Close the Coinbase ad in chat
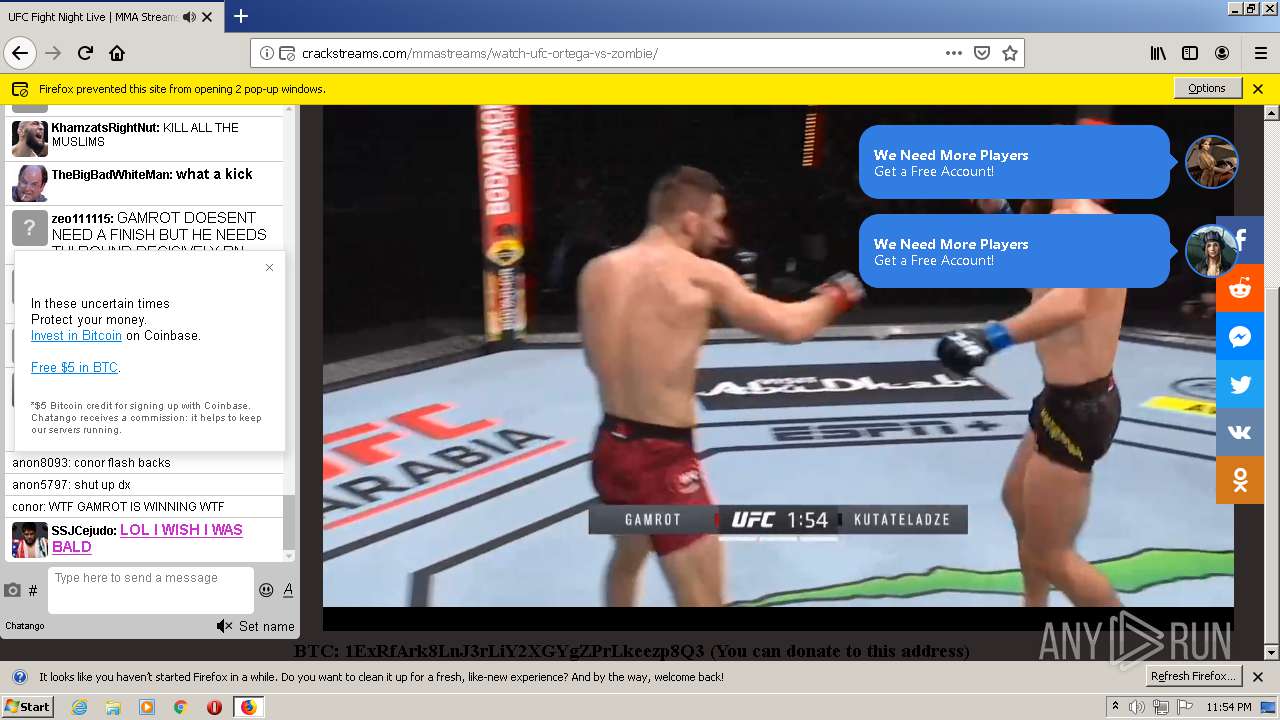The height and width of the screenshot is (720, 1280). coord(269,267)
